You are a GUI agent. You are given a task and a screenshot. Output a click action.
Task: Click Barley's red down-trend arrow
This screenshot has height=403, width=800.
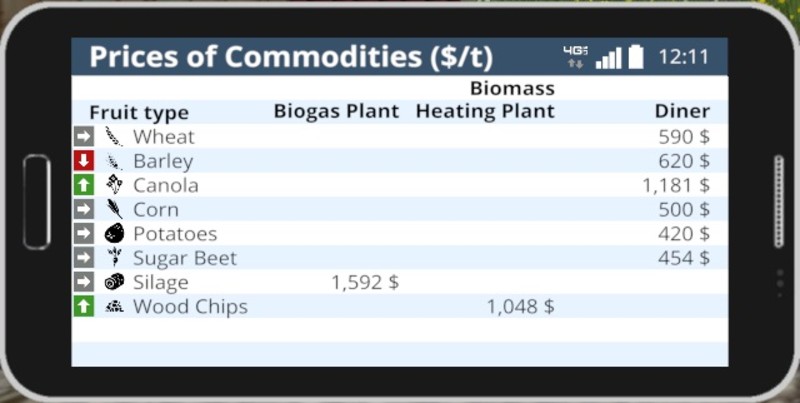pyautogui.click(x=84, y=161)
